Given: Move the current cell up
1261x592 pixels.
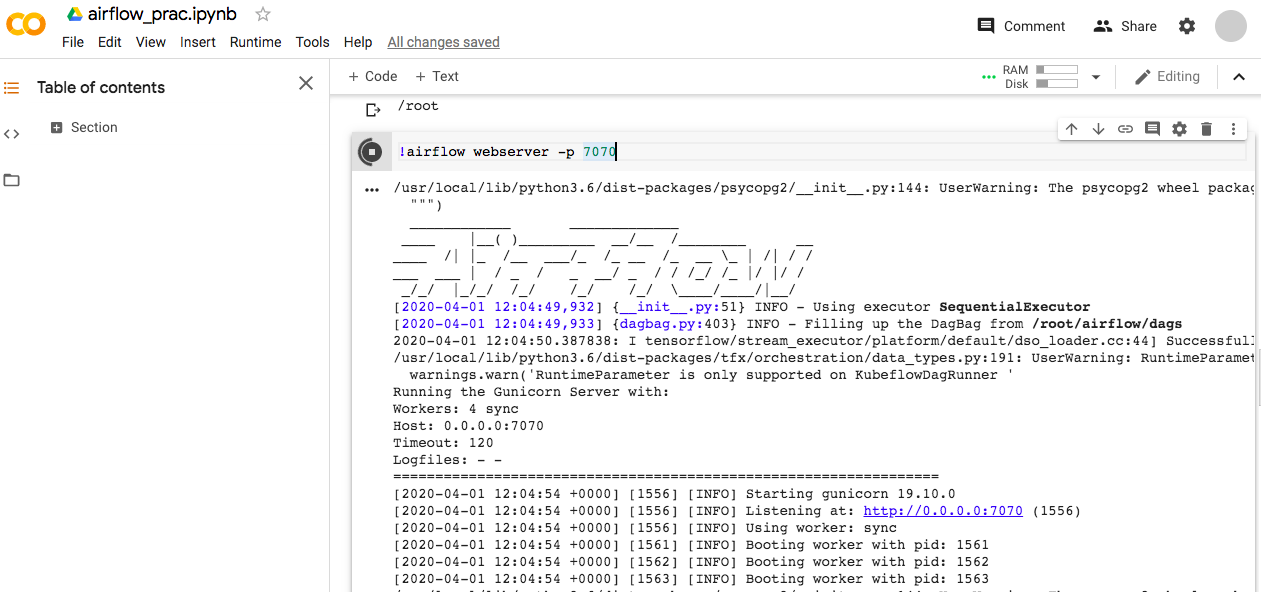Looking at the screenshot, I should pyautogui.click(x=1071, y=128).
